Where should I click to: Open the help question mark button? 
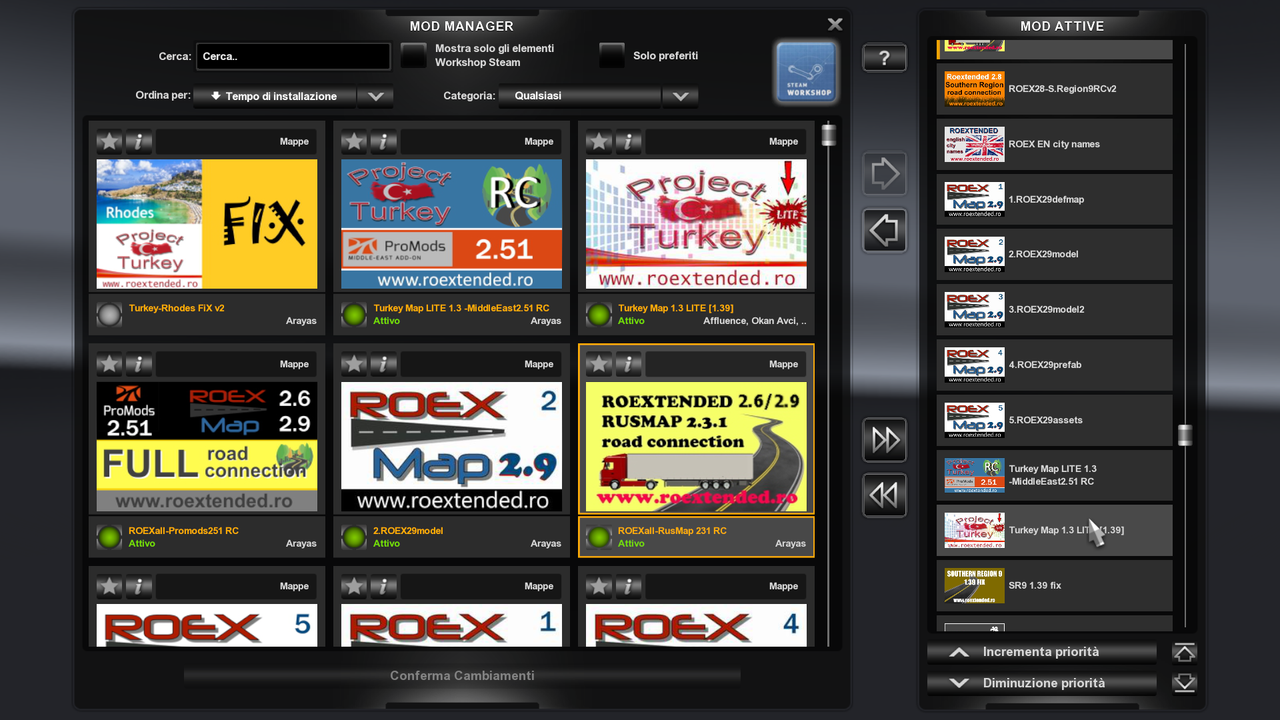tap(884, 58)
